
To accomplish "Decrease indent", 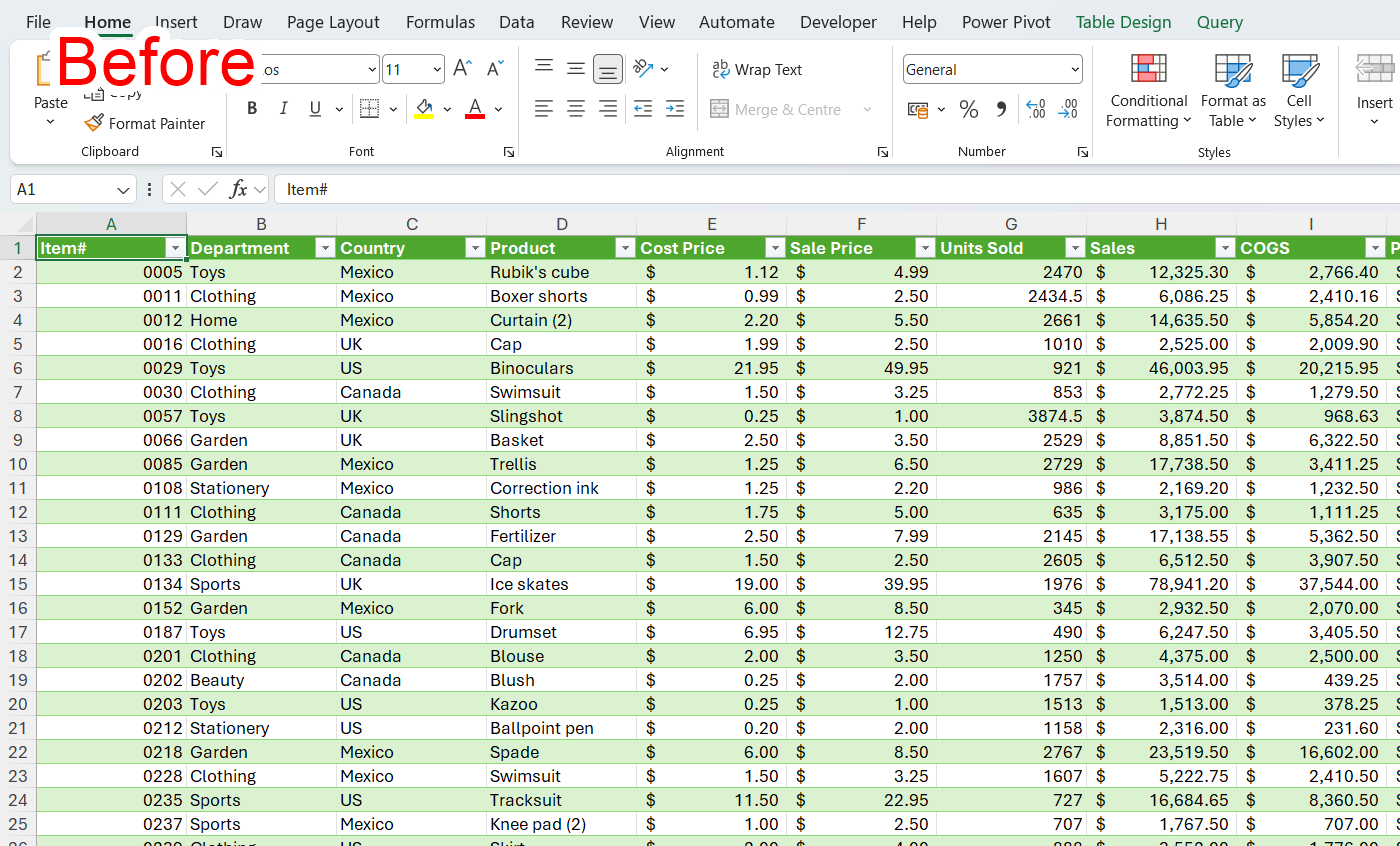I will pyautogui.click(x=643, y=109).
